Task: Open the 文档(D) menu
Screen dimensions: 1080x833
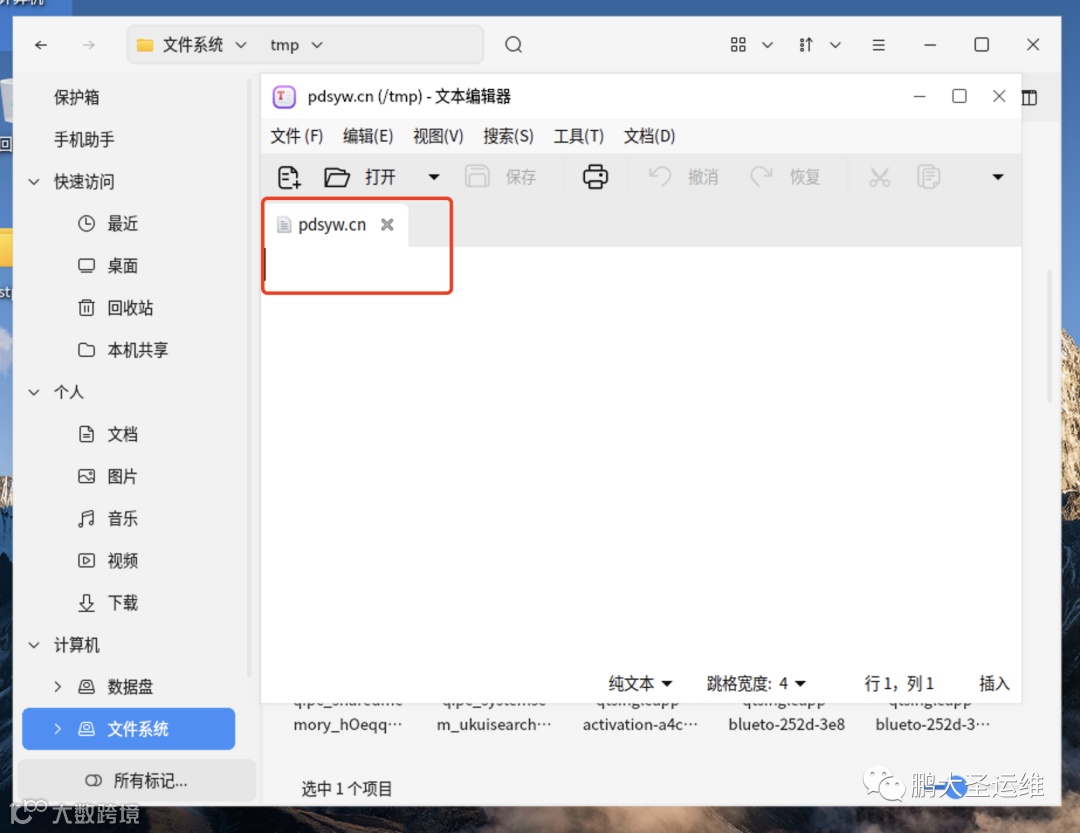Action: point(649,136)
